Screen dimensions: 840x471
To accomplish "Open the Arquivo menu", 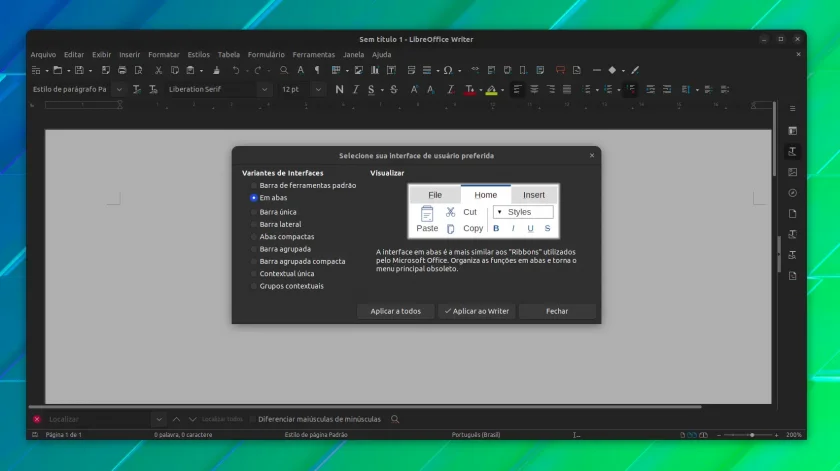I will point(43,55).
